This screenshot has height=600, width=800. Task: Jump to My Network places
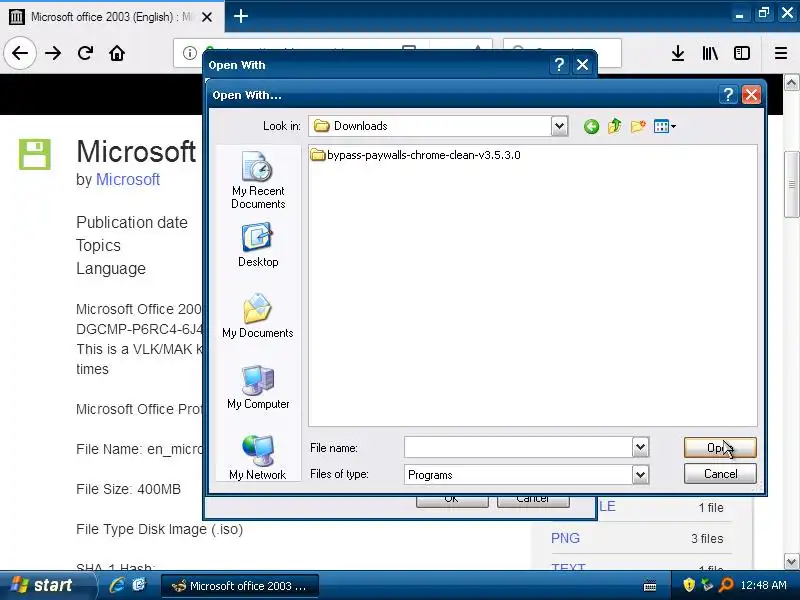tap(258, 458)
